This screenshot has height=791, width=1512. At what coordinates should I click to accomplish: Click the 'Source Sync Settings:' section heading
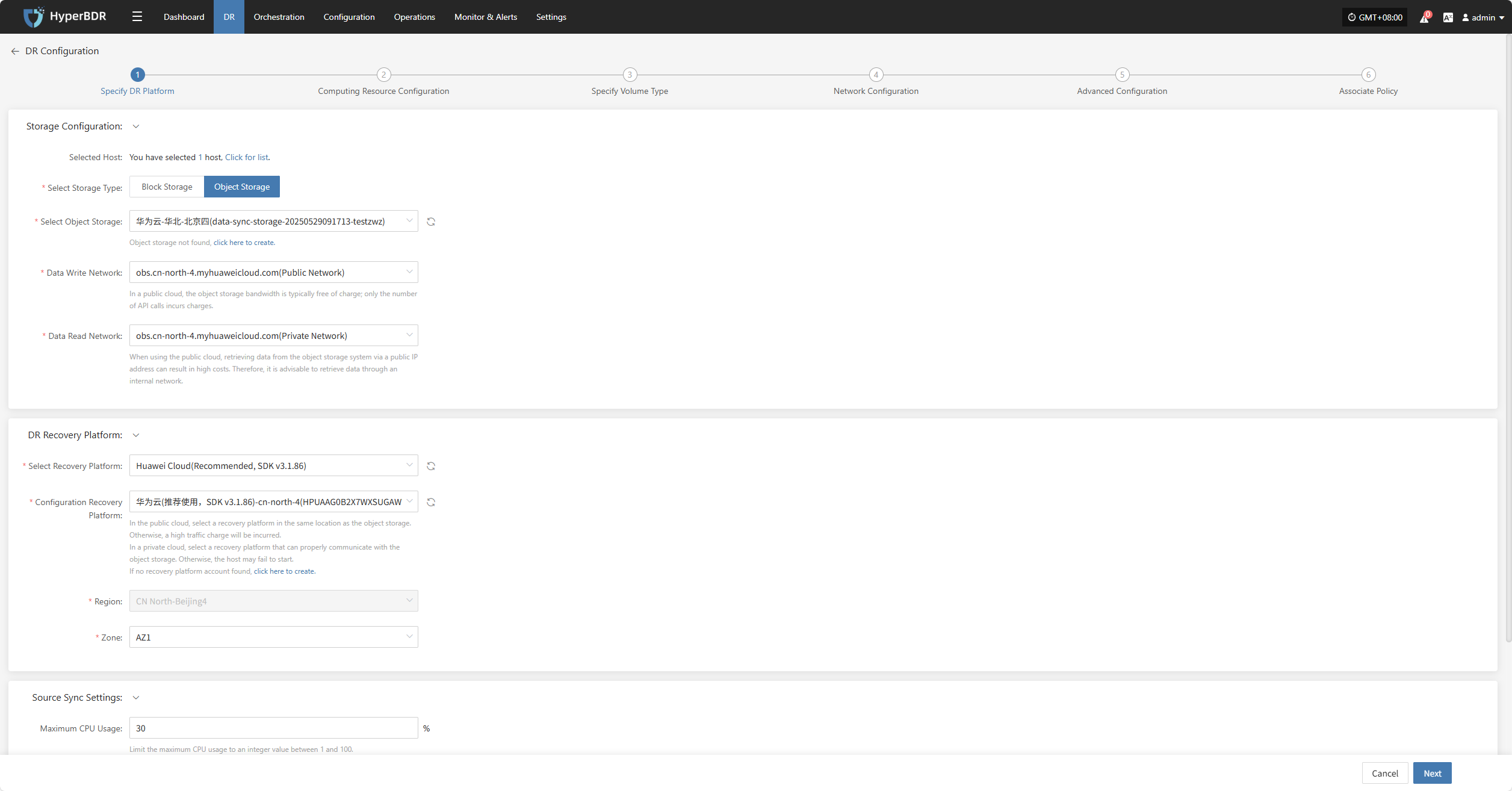click(x=77, y=698)
